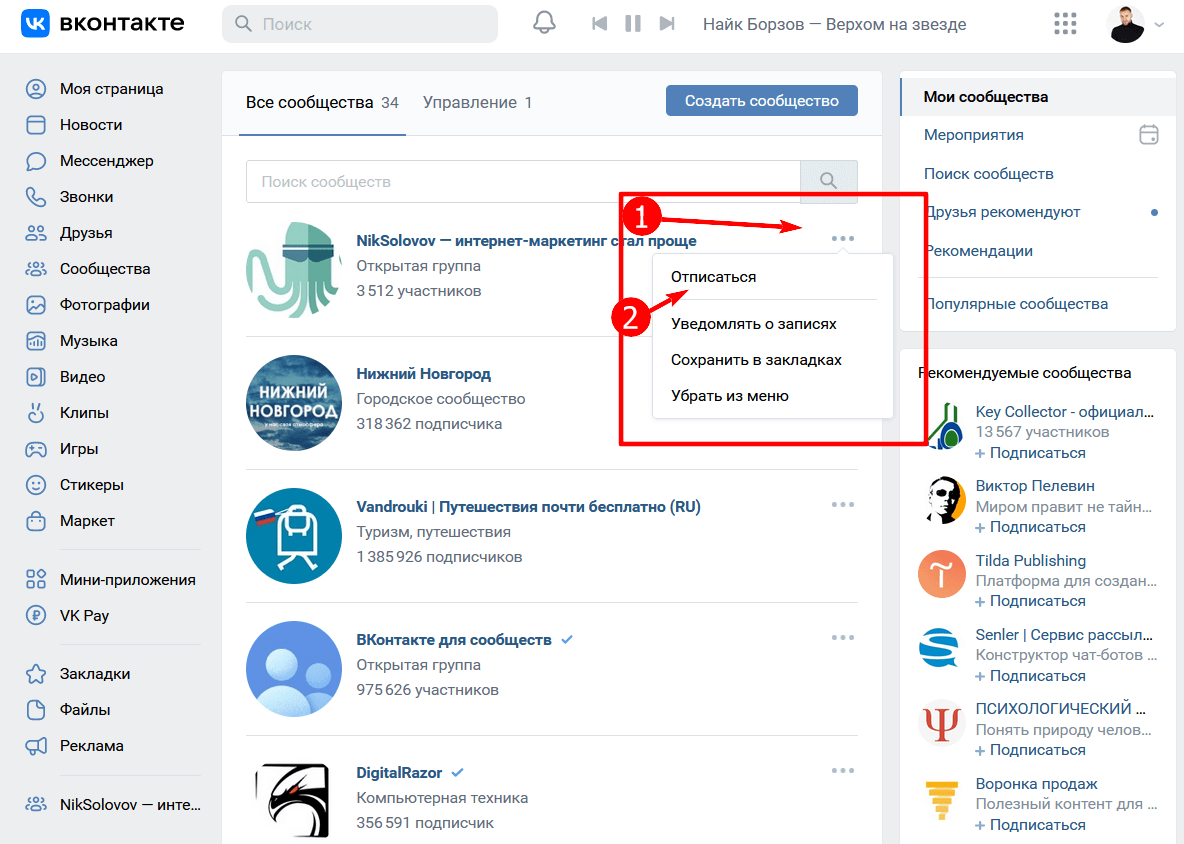Image resolution: width=1184 pixels, height=844 pixels.
Task: Subscribe to Виктор Пелевин community
Action: pyautogui.click(x=1030, y=527)
